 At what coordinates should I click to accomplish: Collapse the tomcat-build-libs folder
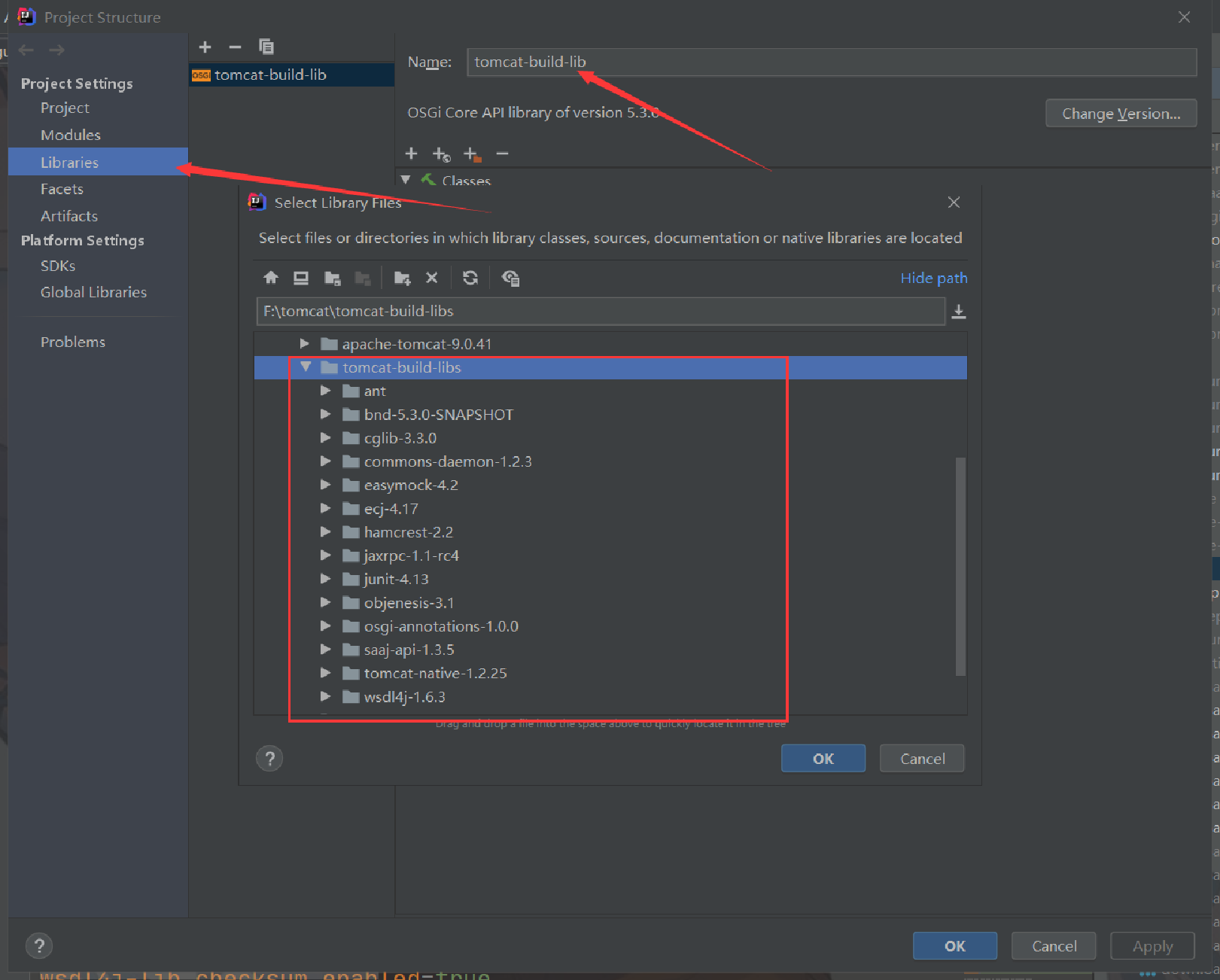click(x=306, y=367)
